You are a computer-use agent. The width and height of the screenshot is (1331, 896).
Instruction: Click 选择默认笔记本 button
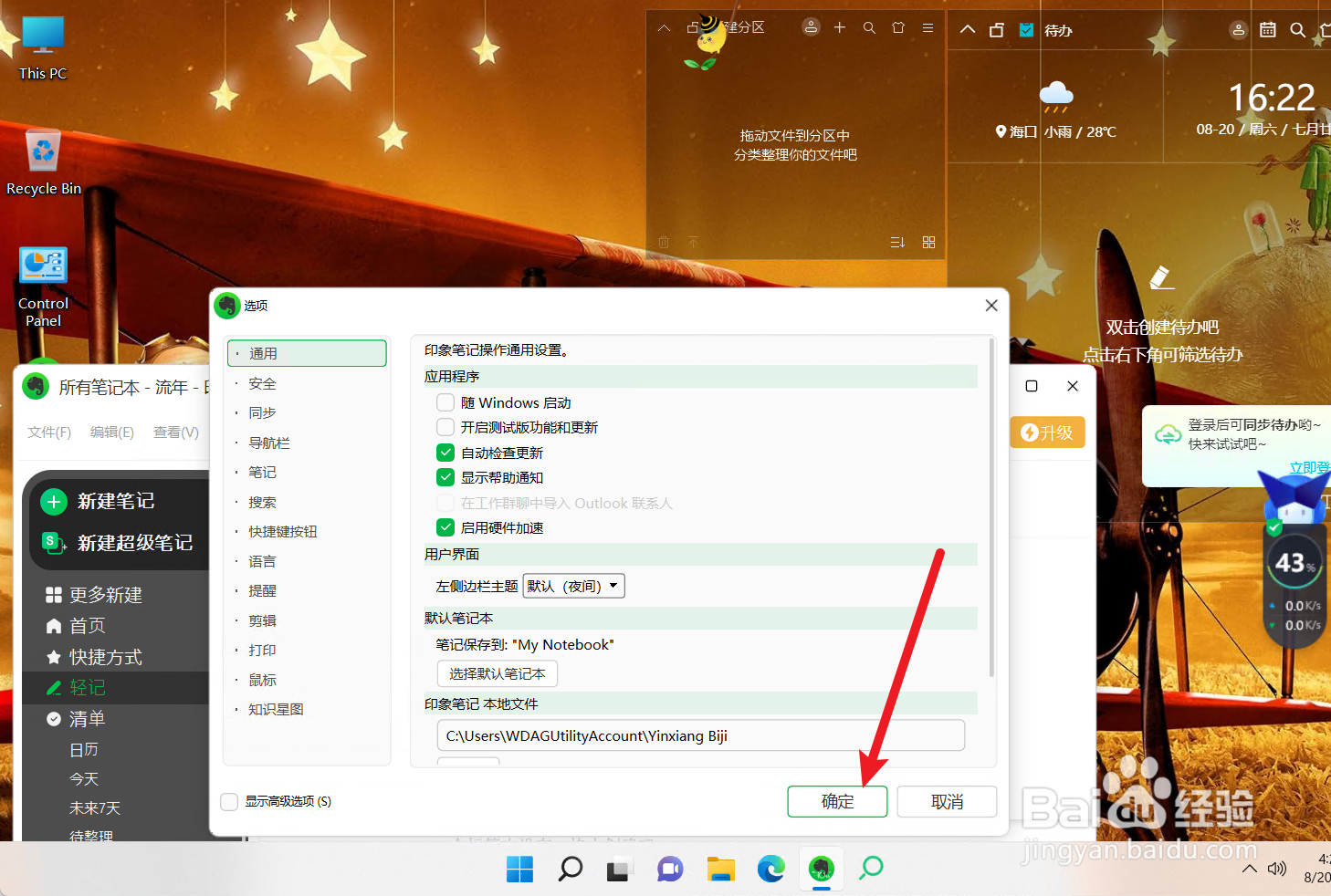pyautogui.click(x=498, y=673)
